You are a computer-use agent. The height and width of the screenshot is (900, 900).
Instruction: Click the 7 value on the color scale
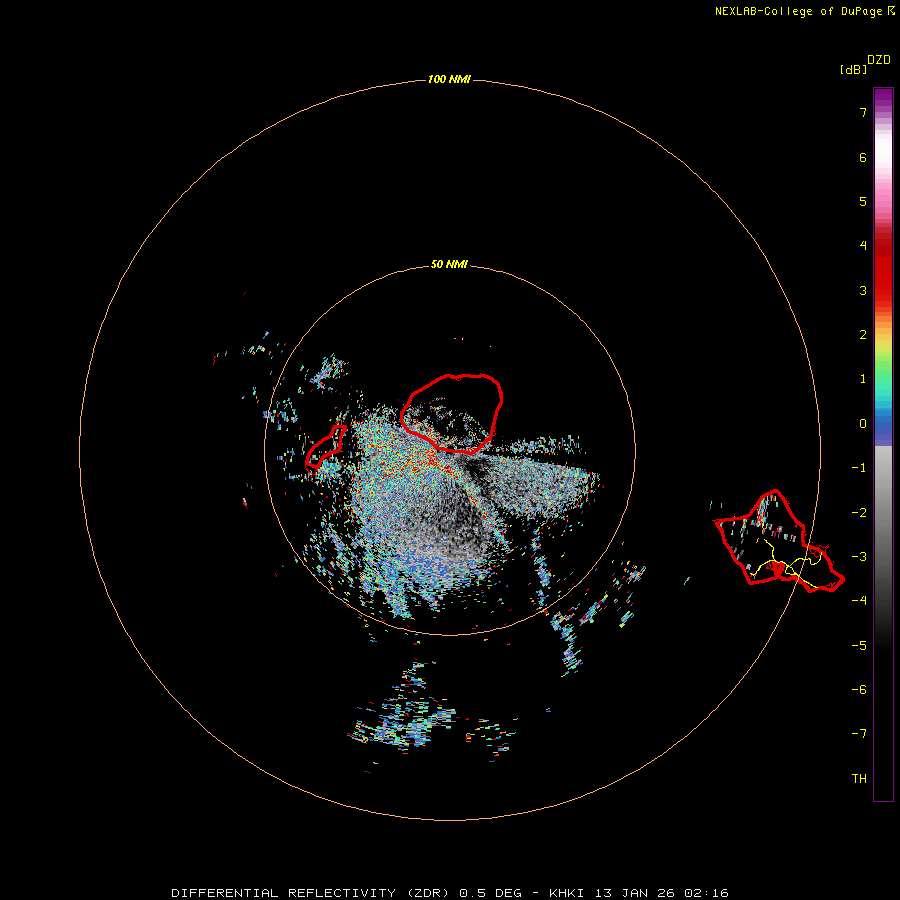click(x=863, y=112)
